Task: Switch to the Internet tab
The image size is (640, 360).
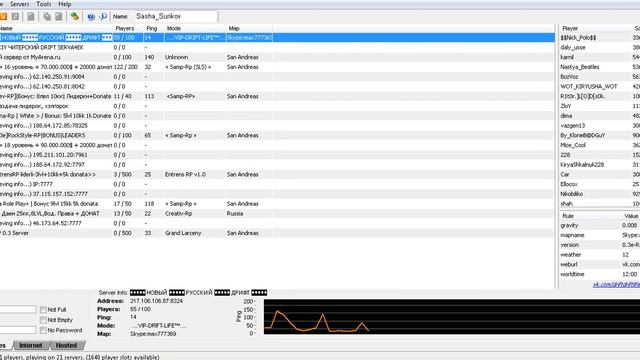Action: (31, 345)
